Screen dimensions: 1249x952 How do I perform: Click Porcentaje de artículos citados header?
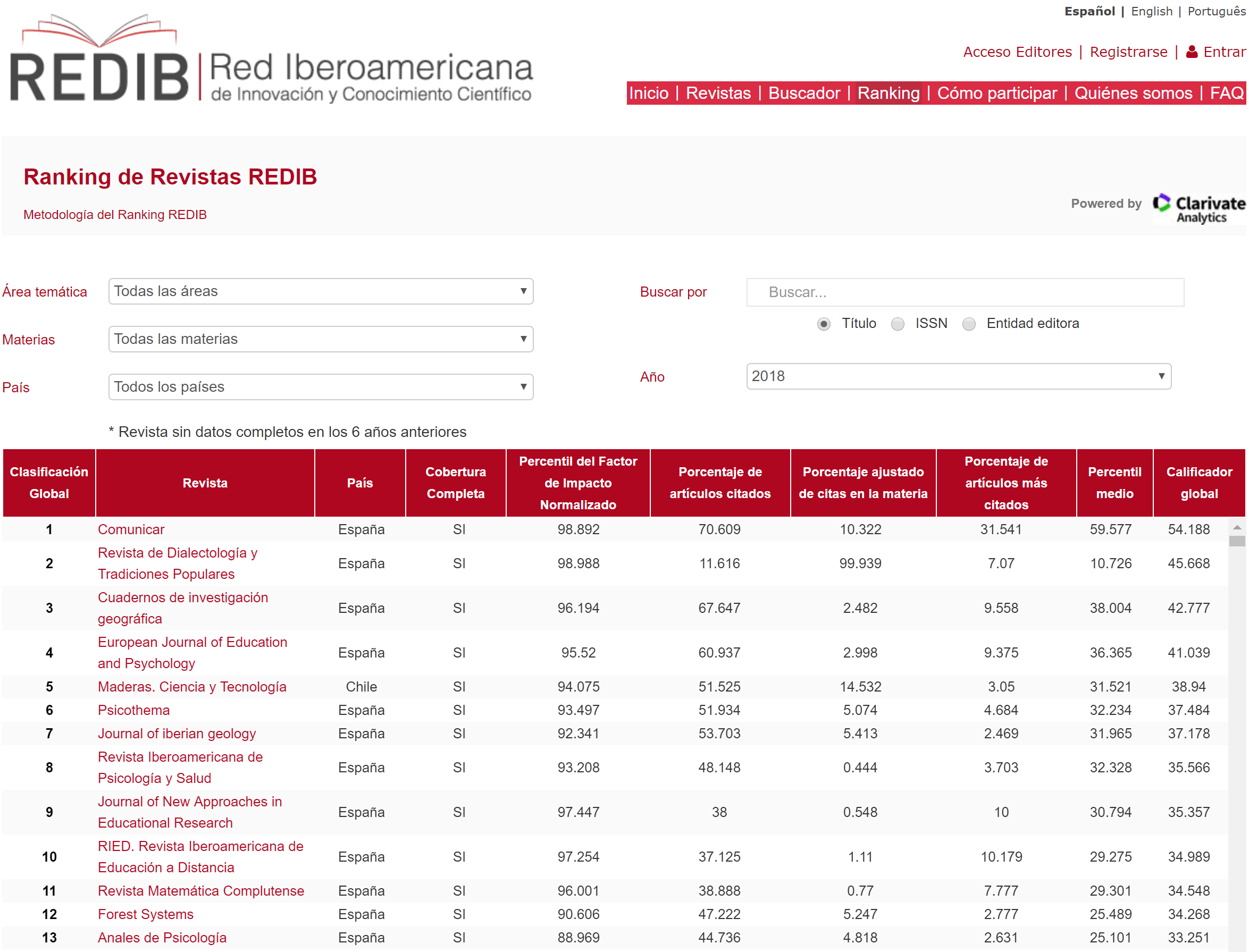point(720,483)
